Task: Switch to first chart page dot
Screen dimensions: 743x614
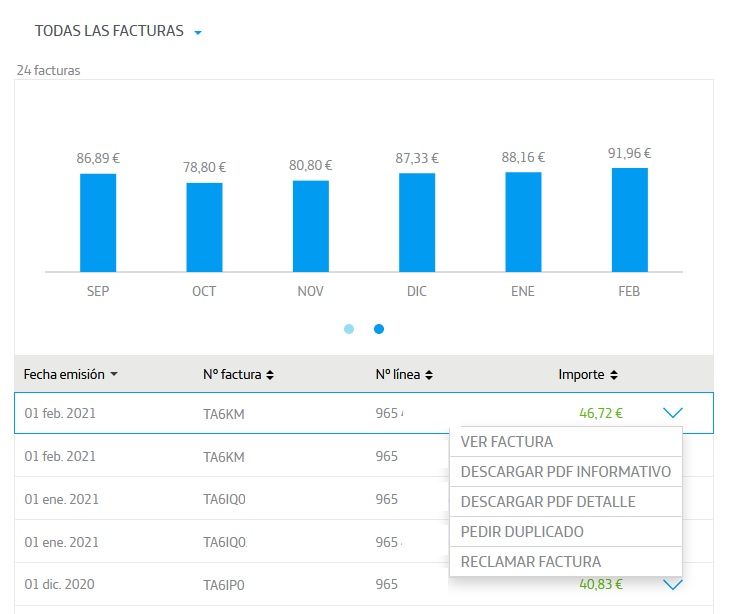Action: point(349,329)
